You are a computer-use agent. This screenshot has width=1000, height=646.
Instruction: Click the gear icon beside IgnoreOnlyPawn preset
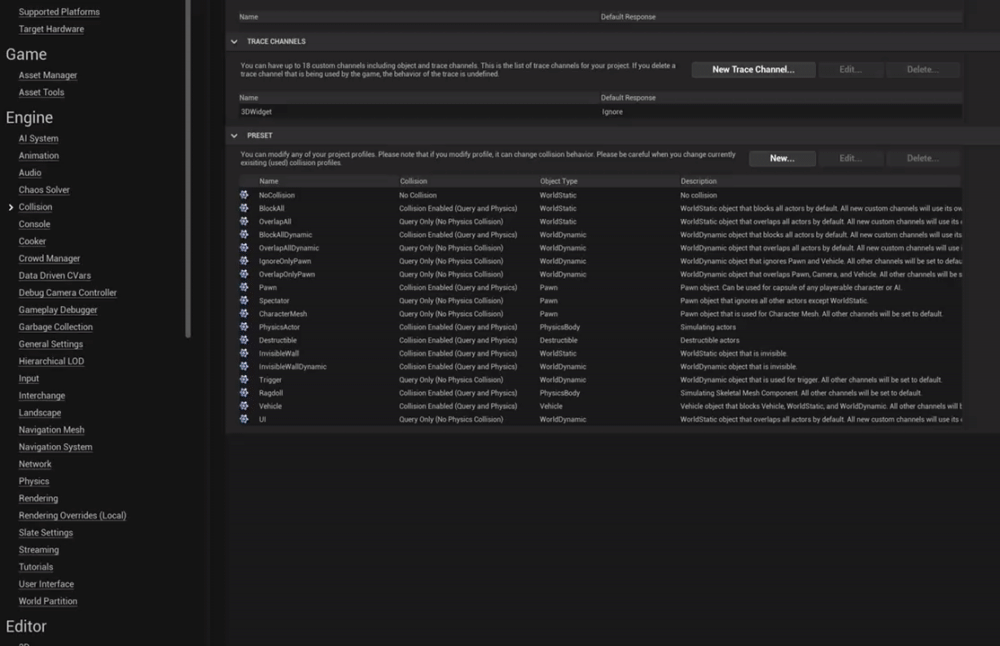244,261
